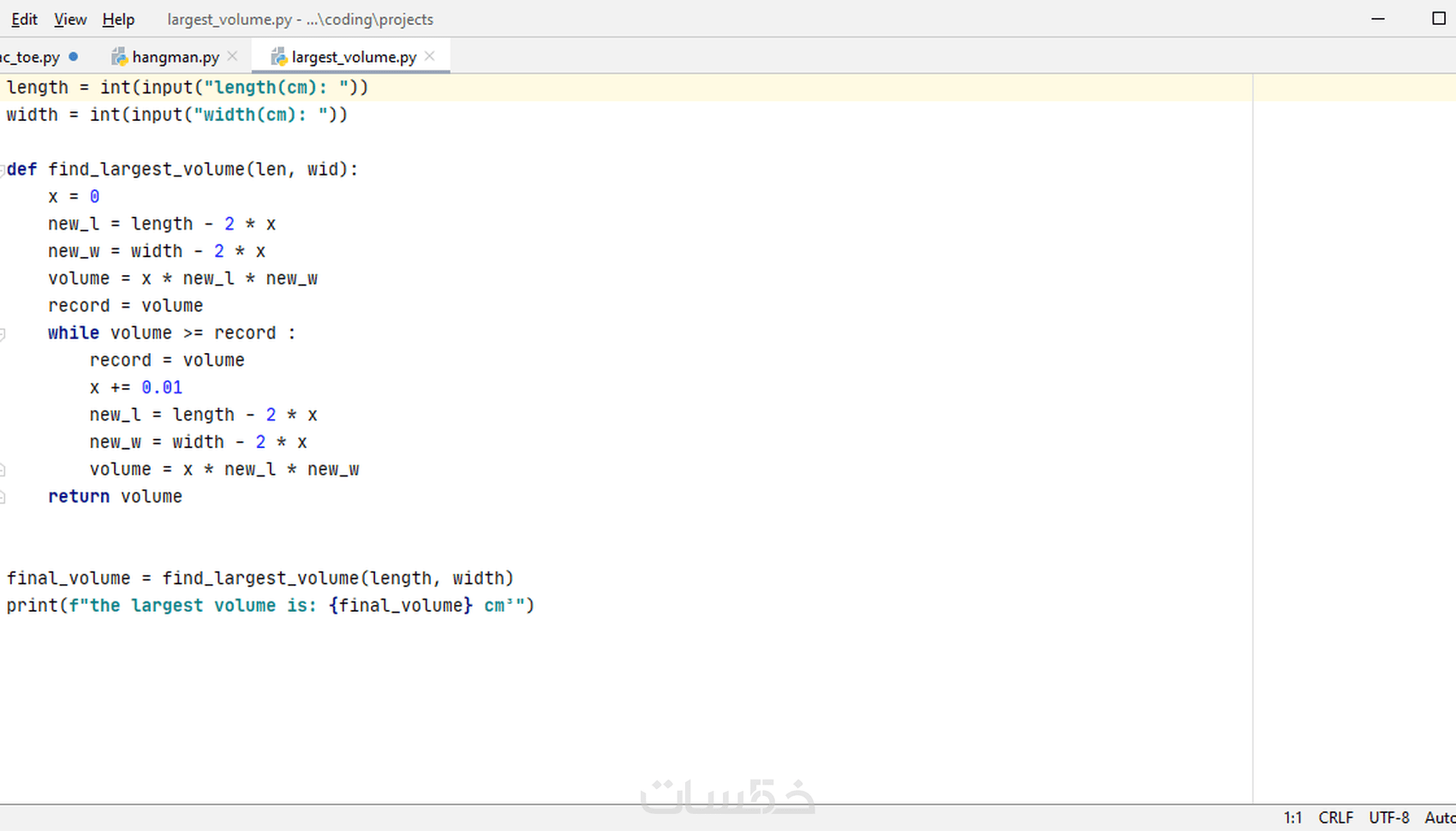Image resolution: width=1456 pixels, height=831 pixels.
Task: Collapse the find_largest_volume function fold marker
Action: point(3,170)
